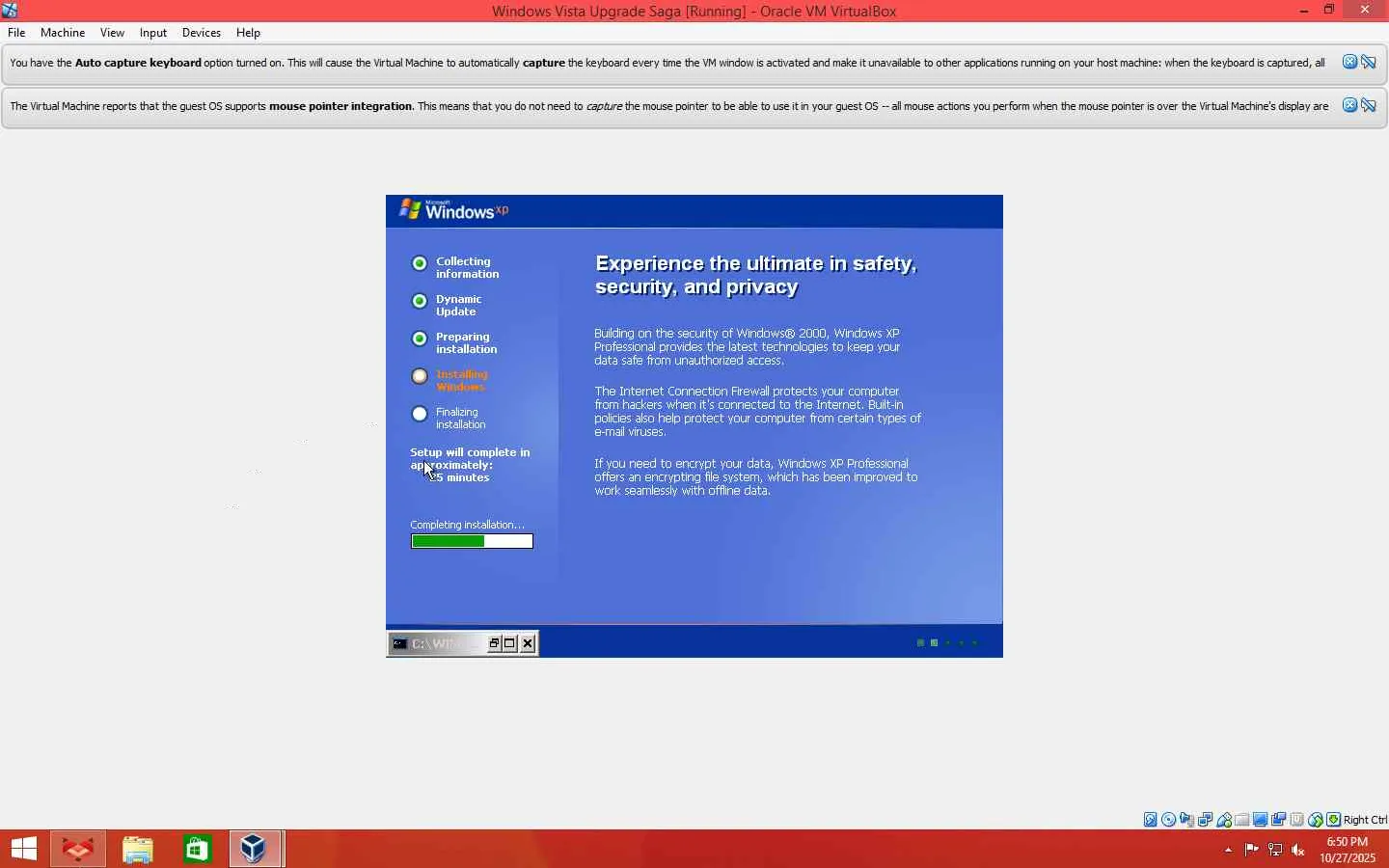Open the Help menu
The image size is (1389, 868).
click(x=248, y=33)
